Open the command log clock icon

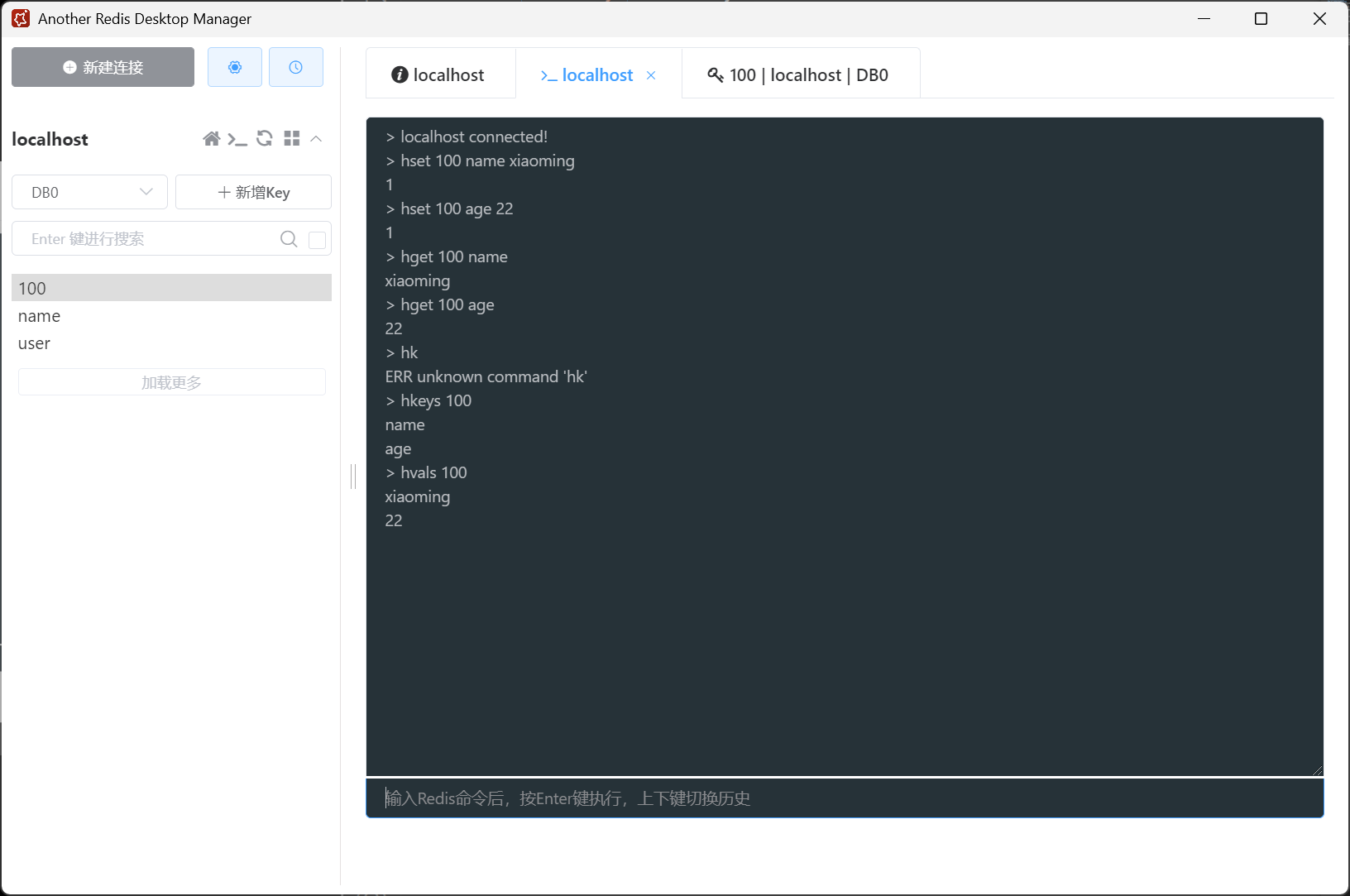295,67
